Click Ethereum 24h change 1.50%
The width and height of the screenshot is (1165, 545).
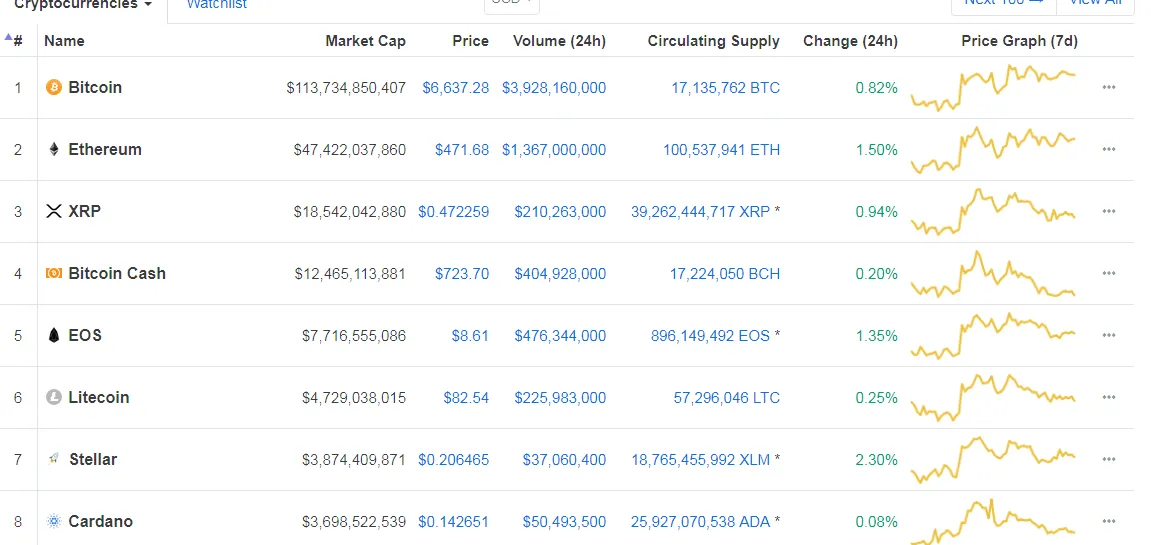pos(877,149)
